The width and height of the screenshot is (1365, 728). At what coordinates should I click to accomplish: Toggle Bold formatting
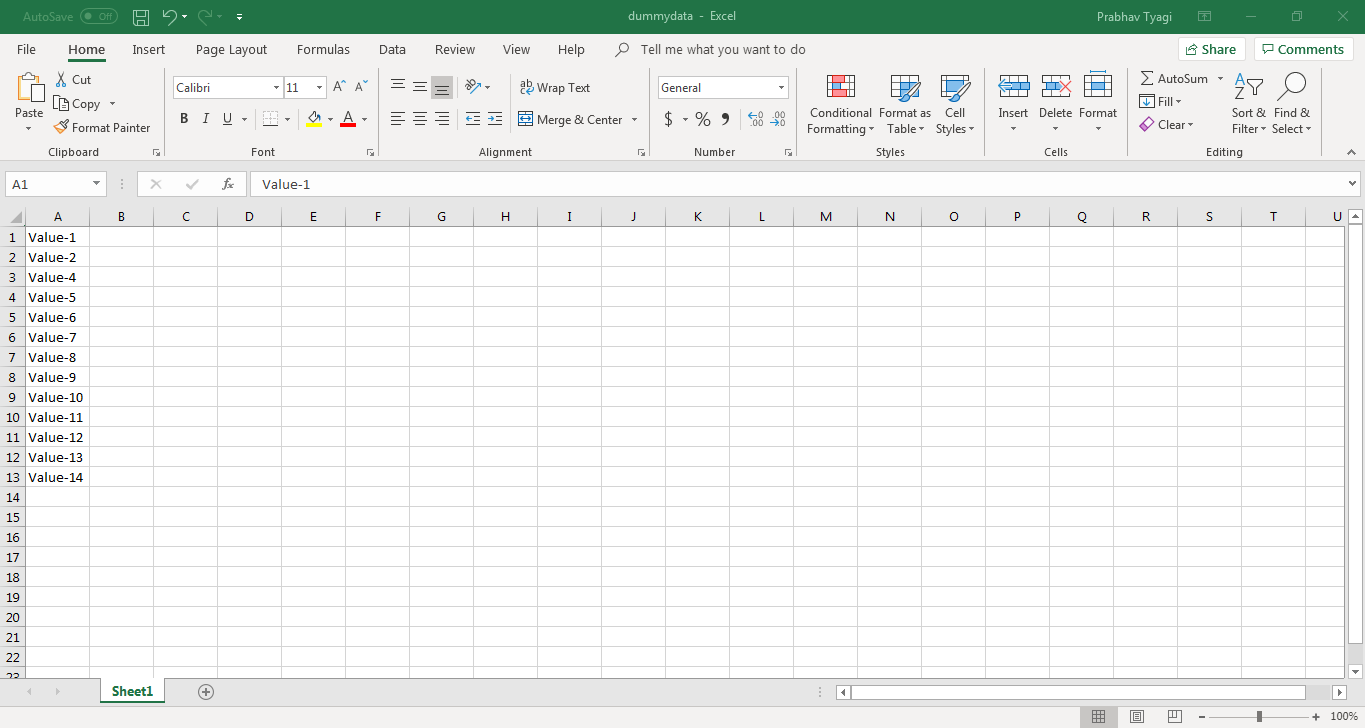coord(184,119)
